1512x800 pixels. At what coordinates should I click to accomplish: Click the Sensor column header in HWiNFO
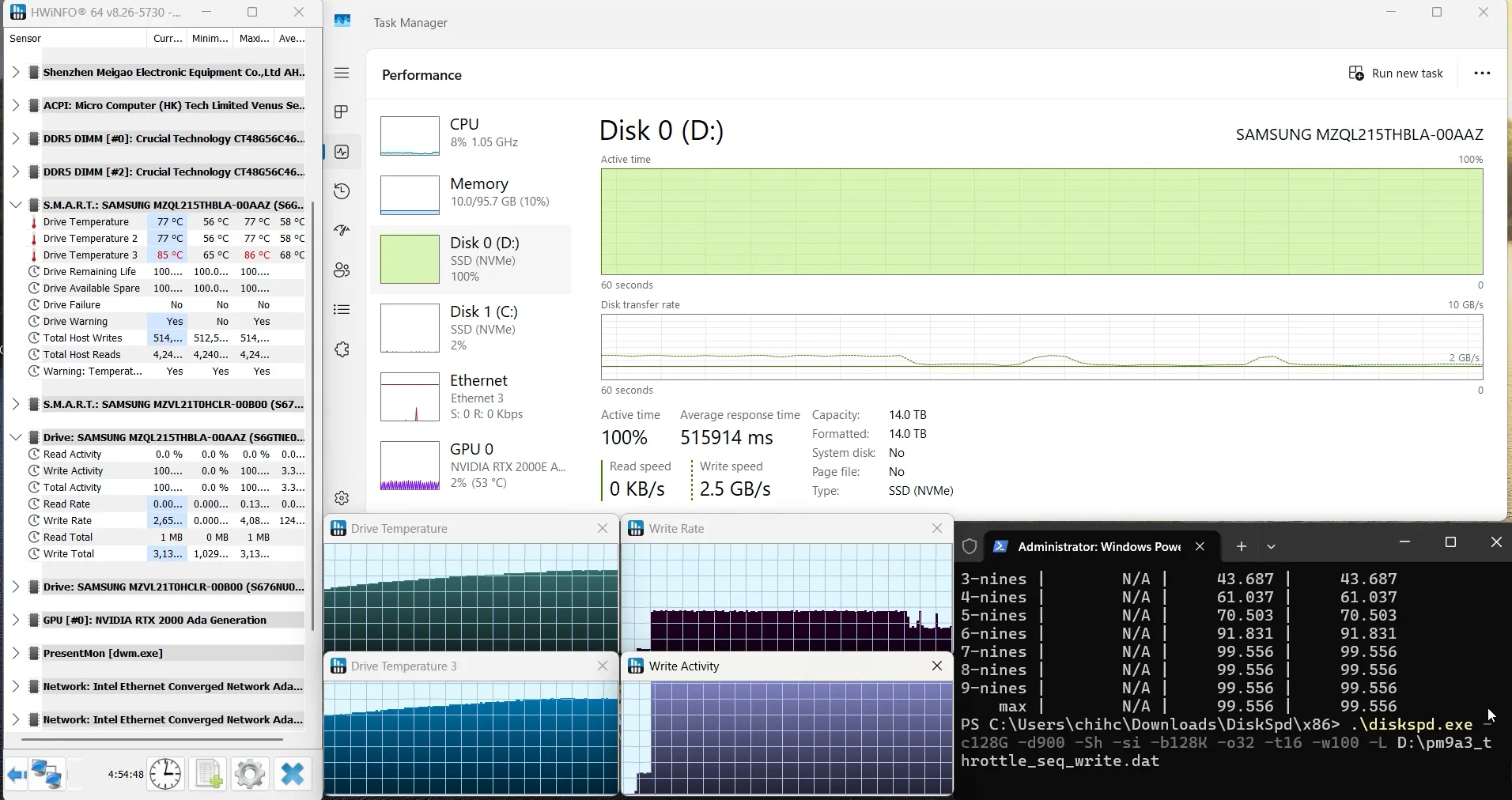76,38
